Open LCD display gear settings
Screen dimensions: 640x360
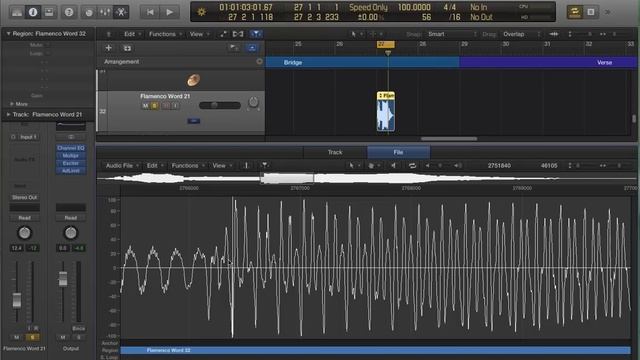click(202, 12)
